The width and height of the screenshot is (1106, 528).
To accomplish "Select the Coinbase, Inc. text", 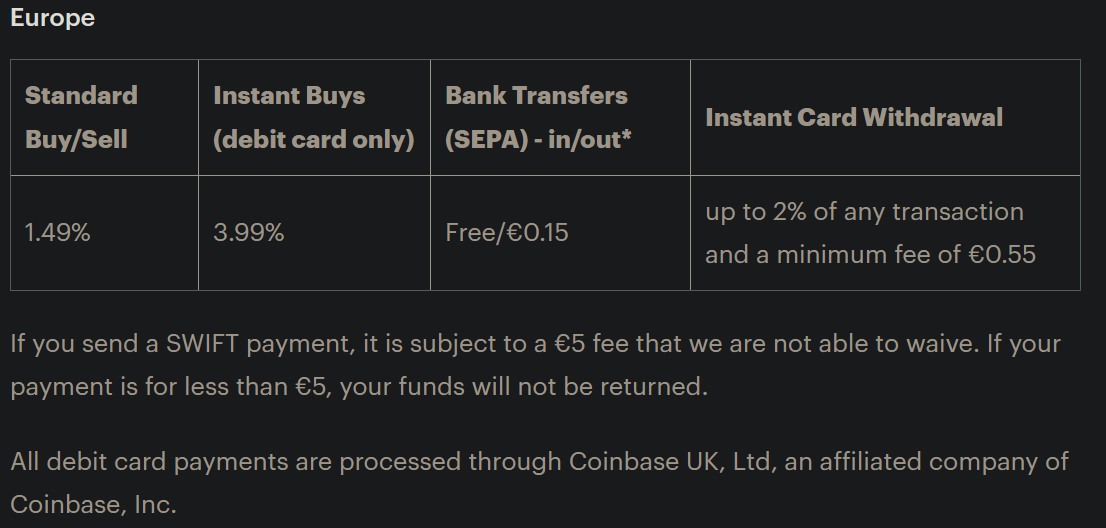I will [x=93, y=505].
